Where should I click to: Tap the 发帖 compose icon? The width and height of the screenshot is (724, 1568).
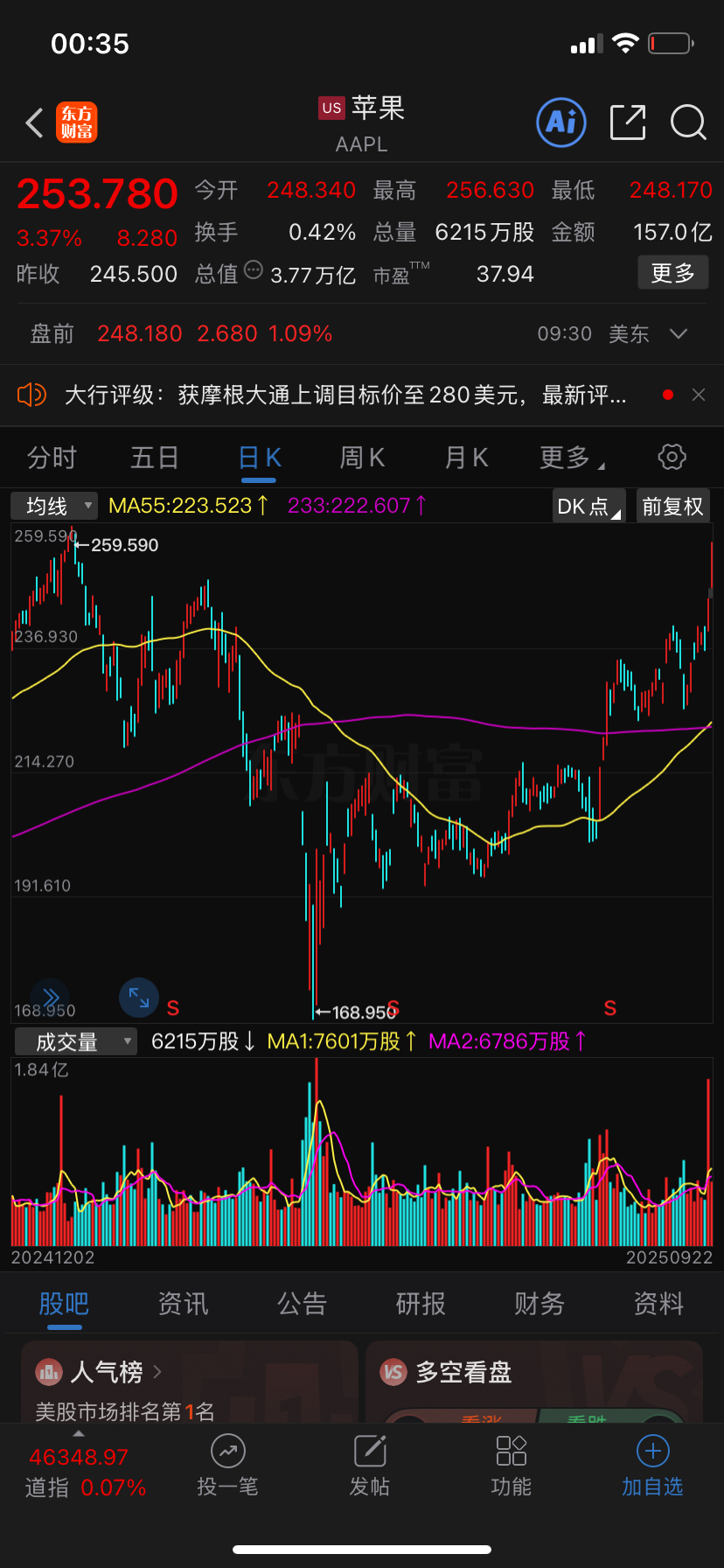click(370, 1451)
